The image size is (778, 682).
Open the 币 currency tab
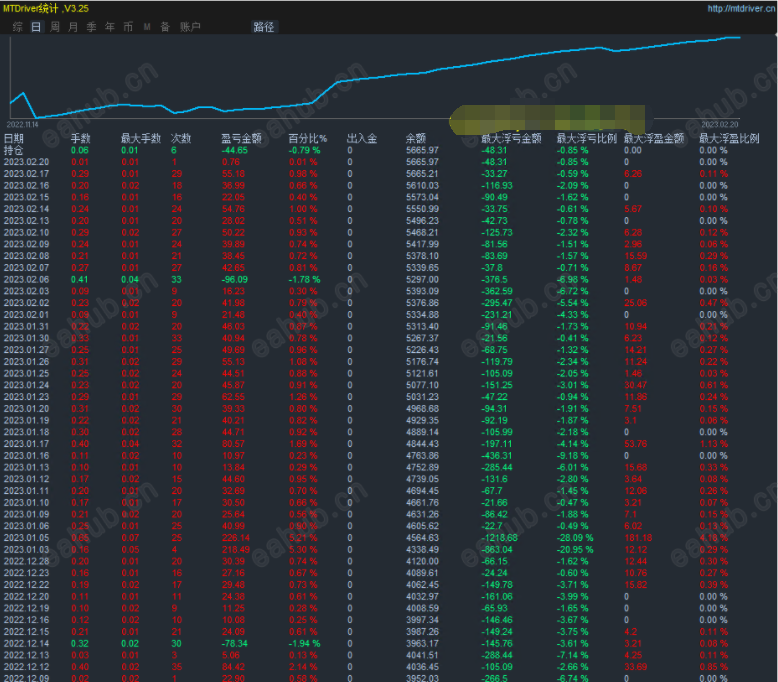click(x=128, y=27)
